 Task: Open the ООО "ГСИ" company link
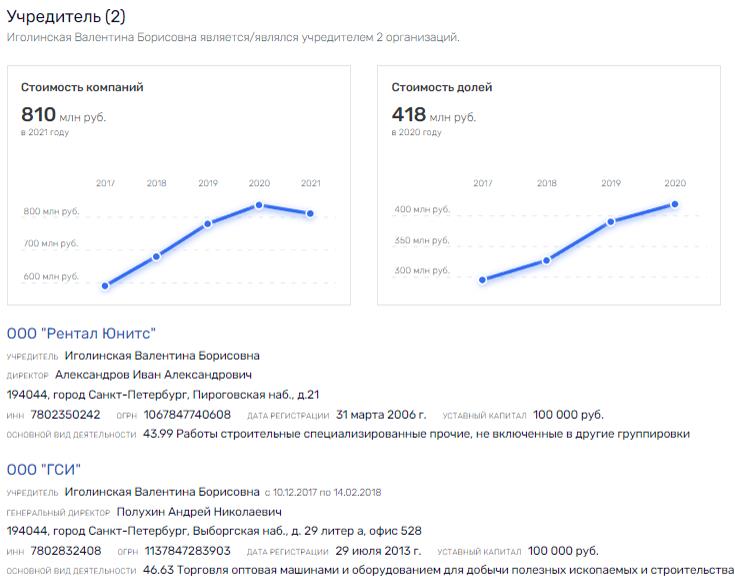tap(44, 469)
